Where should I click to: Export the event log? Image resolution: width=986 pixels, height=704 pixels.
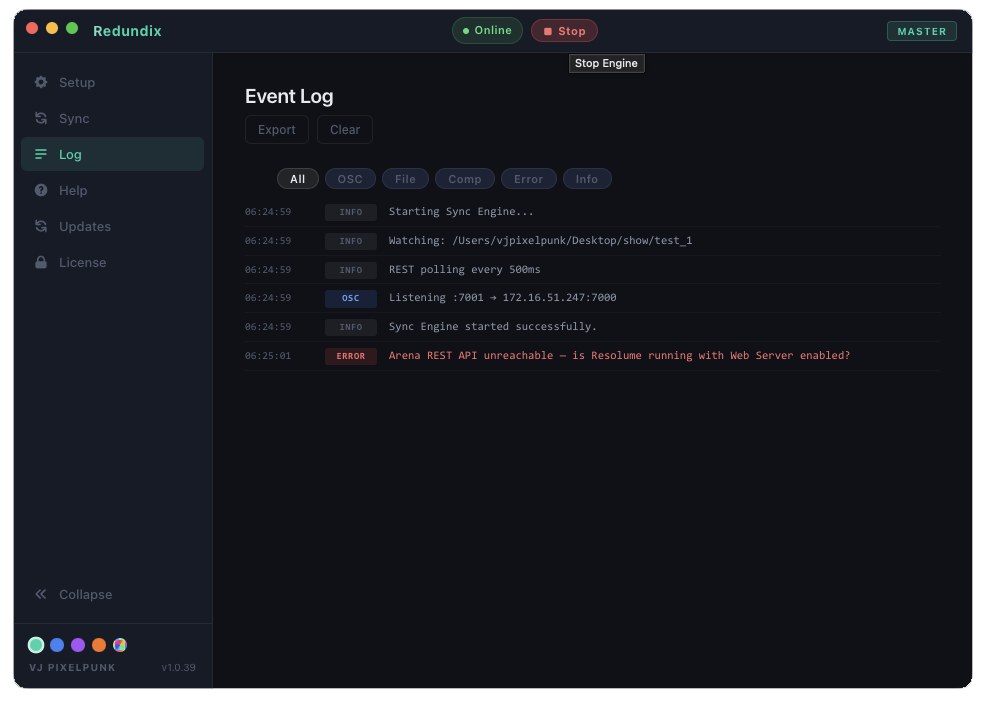[x=277, y=129]
